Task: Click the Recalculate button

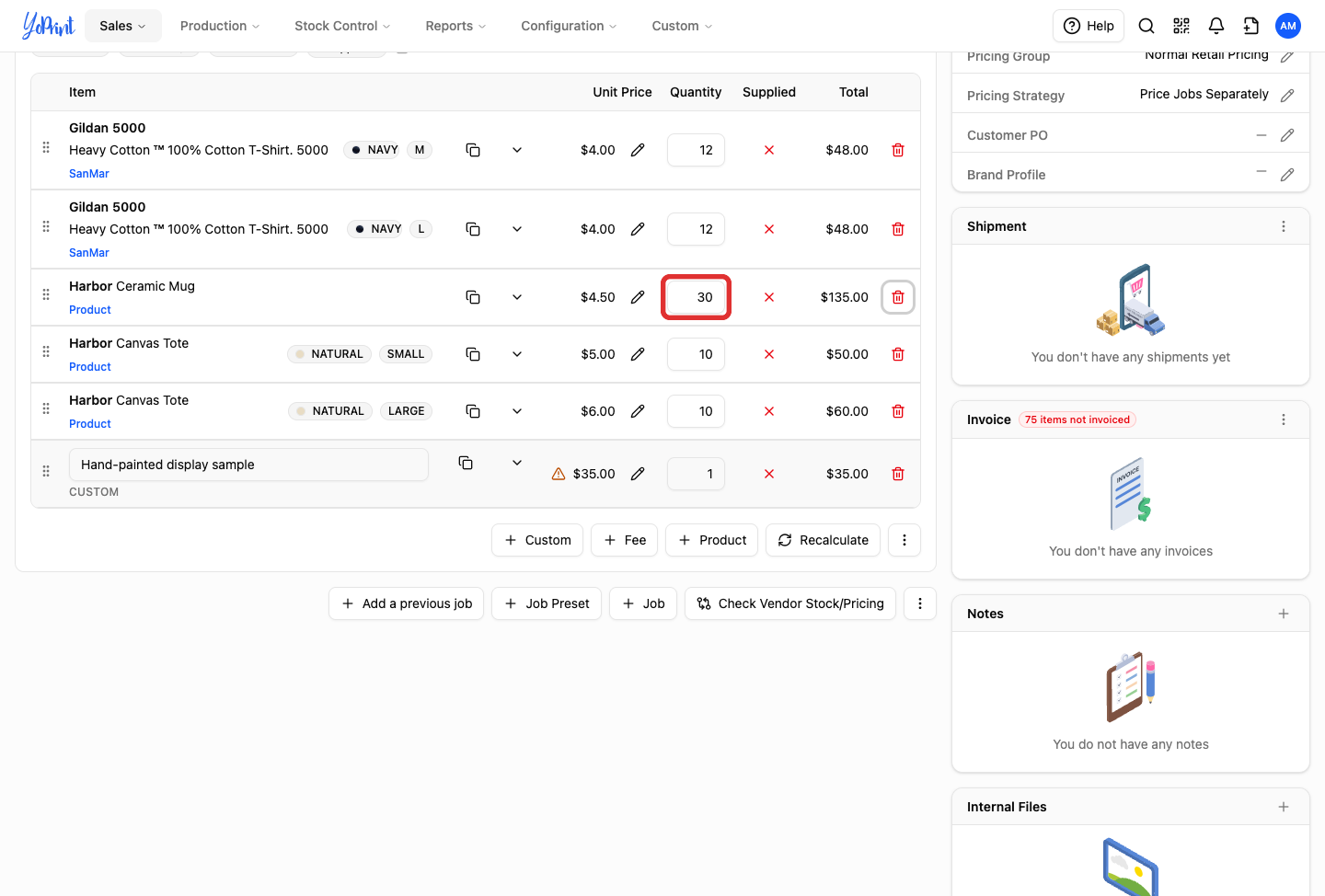Action: tap(824, 540)
